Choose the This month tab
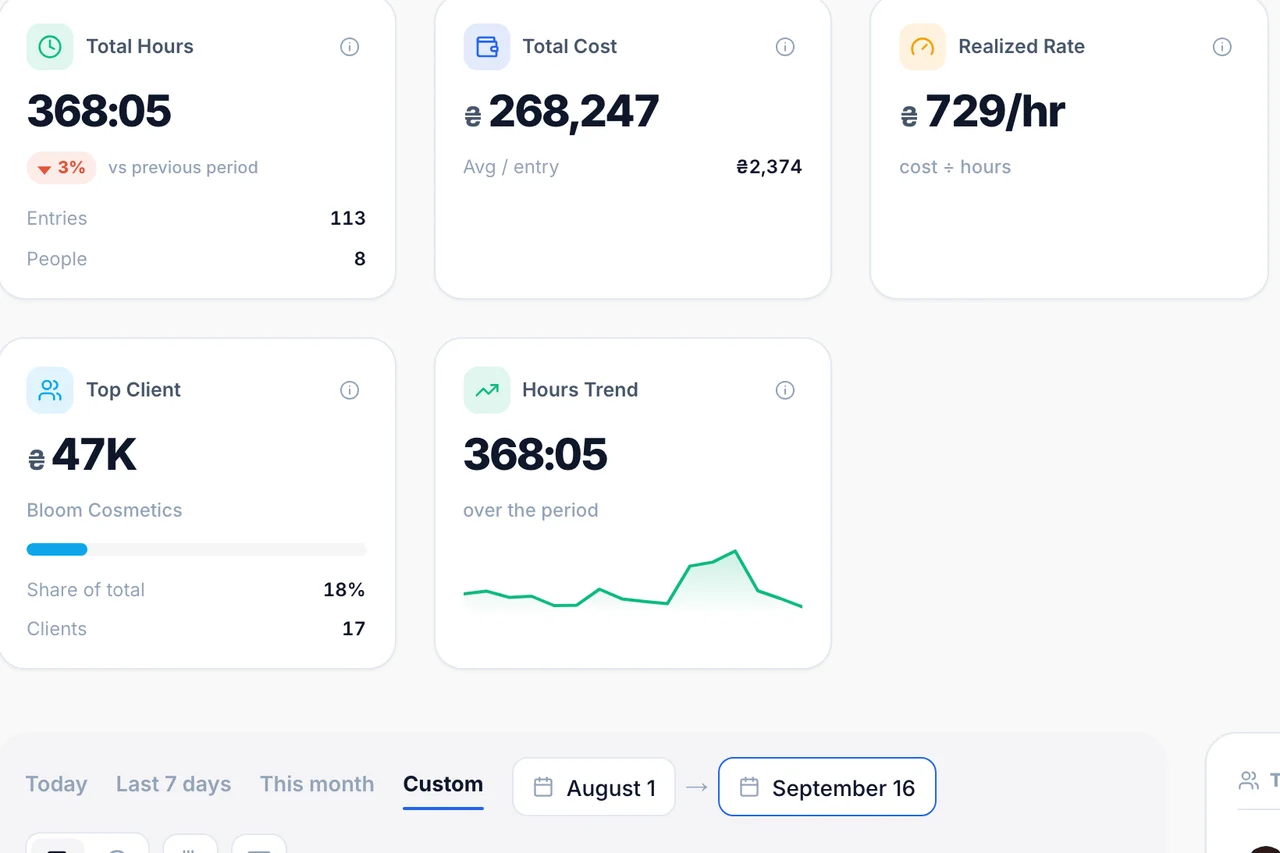 [x=317, y=784]
